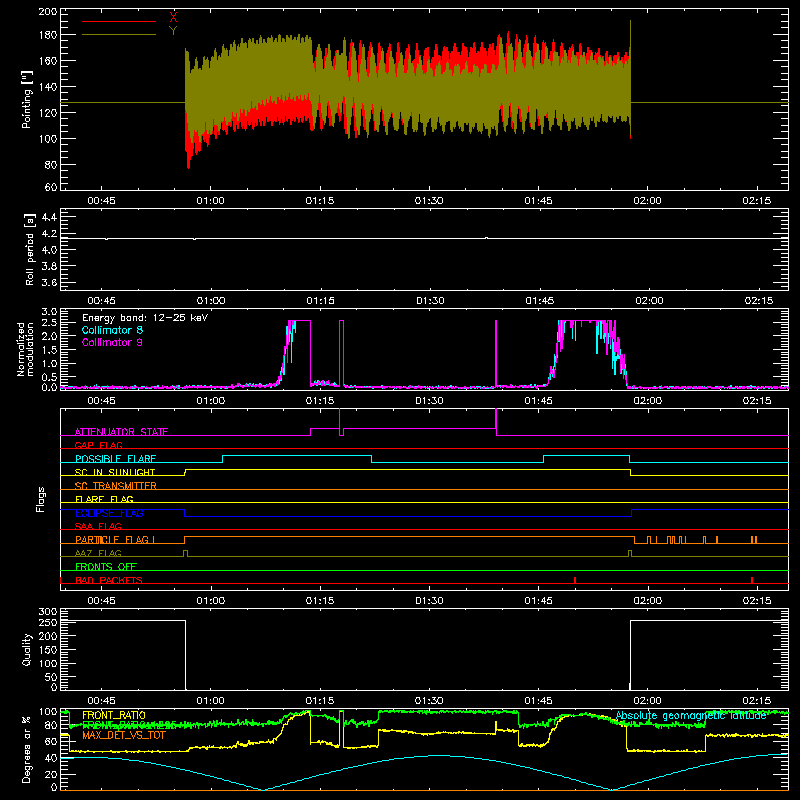Viewport: 800px width, 800px height.
Task: Select the SC_TRANSMITTER label
Action: click(116, 486)
